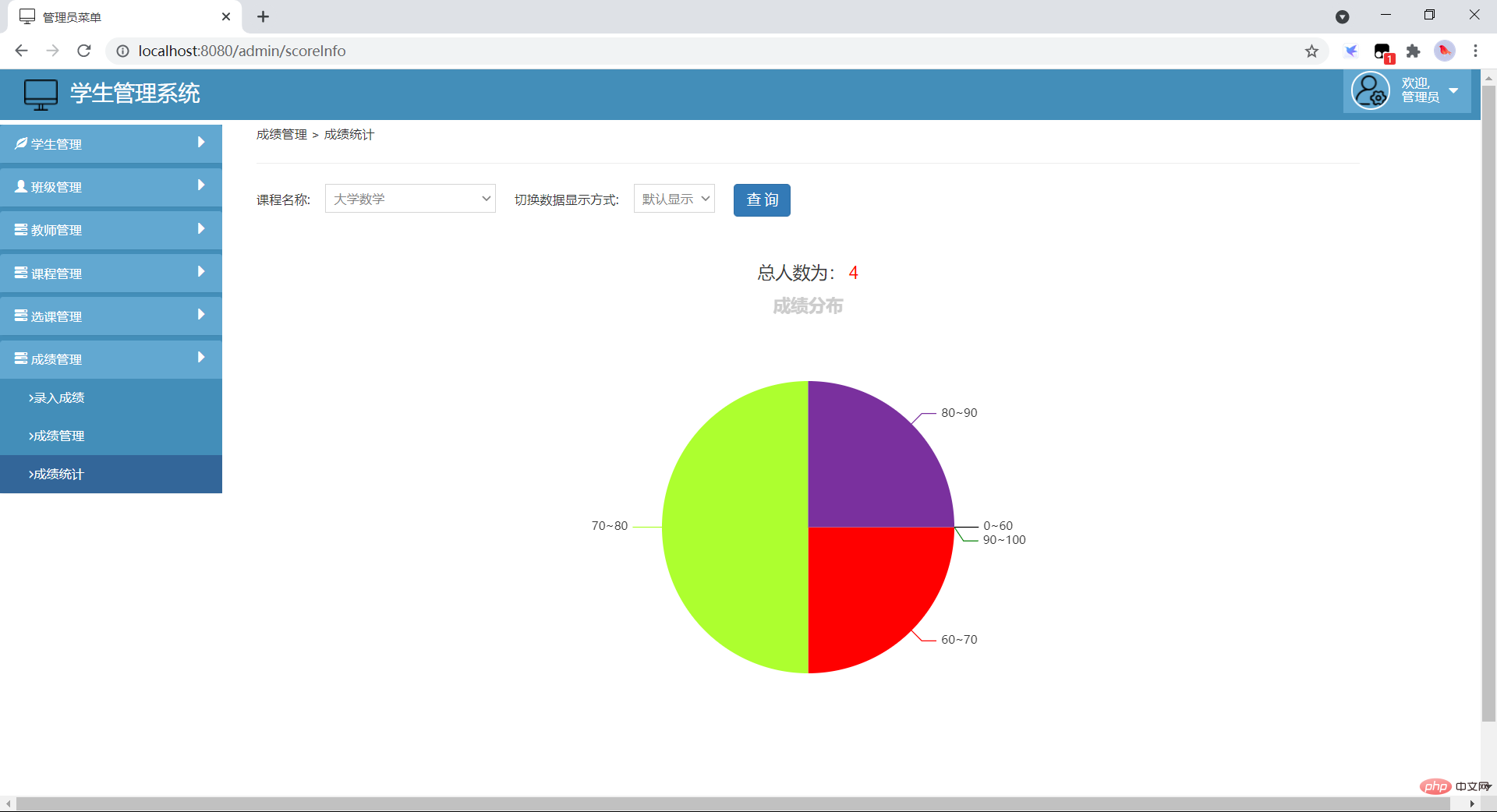Click the tab search dropdown icon
Viewport: 1497px width, 812px height.
pyautogui.click(x=1342, y=16)
